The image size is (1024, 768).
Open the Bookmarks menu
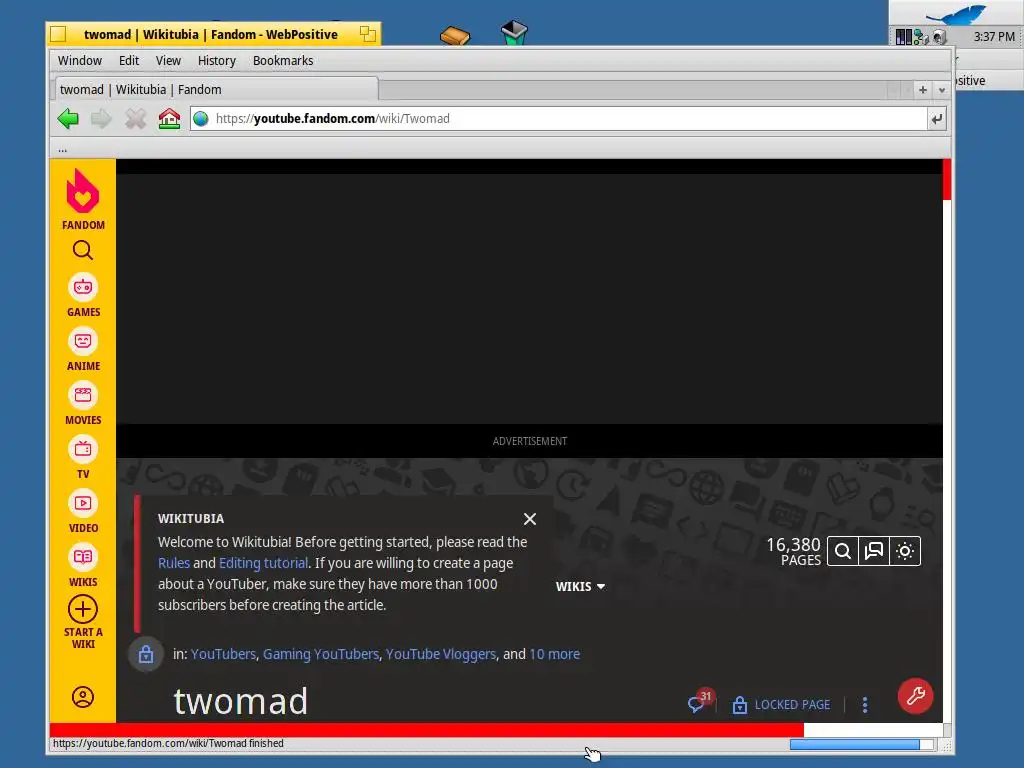(x=283, y=61)
